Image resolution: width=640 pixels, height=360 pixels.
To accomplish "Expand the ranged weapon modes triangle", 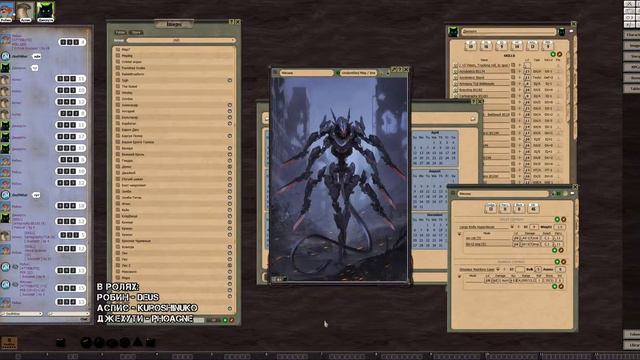I will click(x=460, y=277).
